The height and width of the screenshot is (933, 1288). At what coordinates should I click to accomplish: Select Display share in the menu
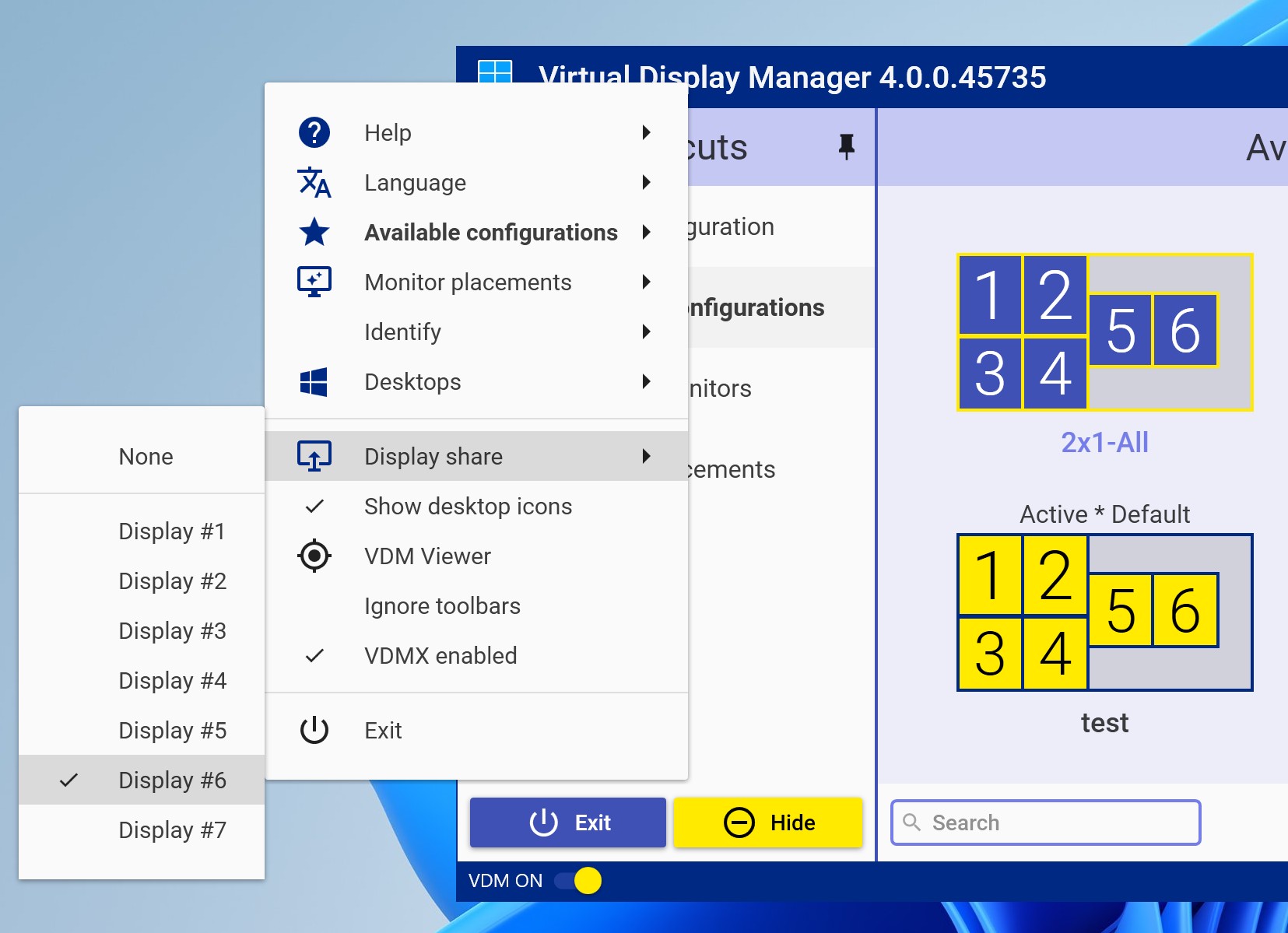point(476,456)
